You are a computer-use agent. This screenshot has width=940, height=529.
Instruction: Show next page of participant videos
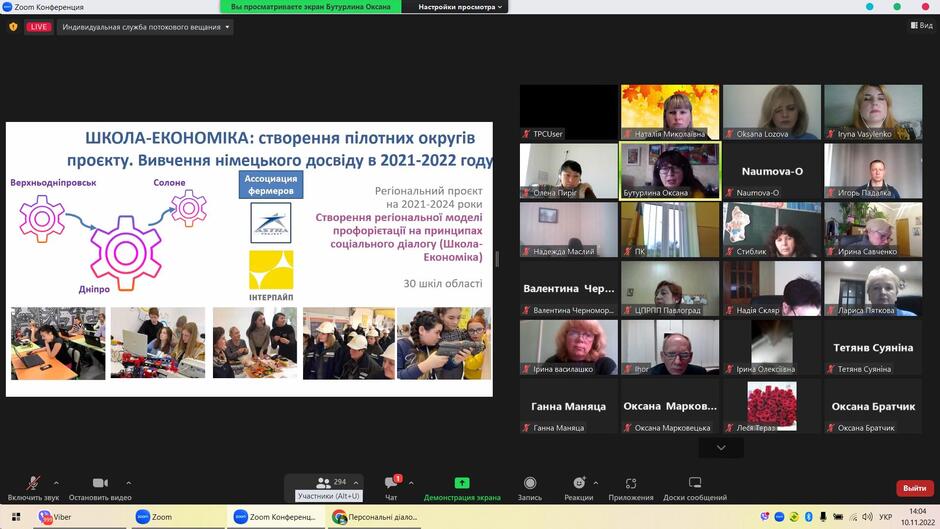coord(721,447)
